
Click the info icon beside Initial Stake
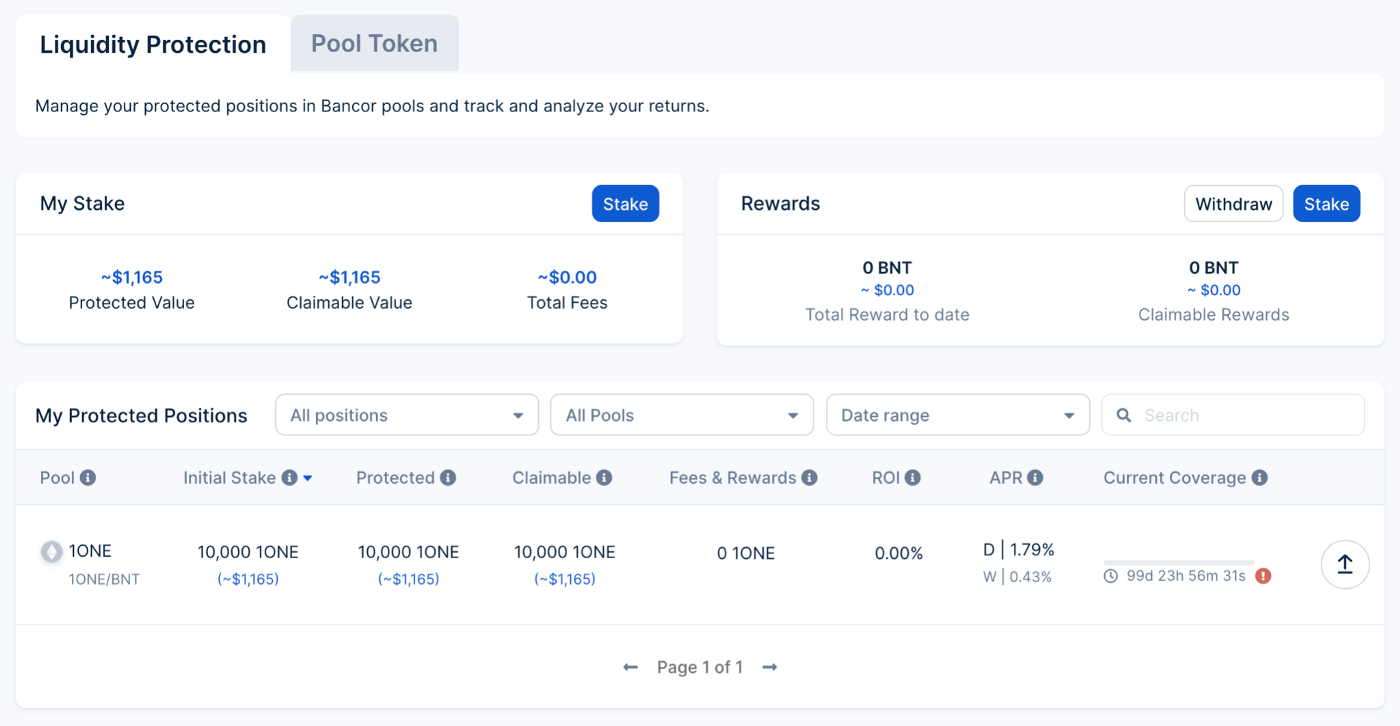pyautogui.click(x=289, y=478)
